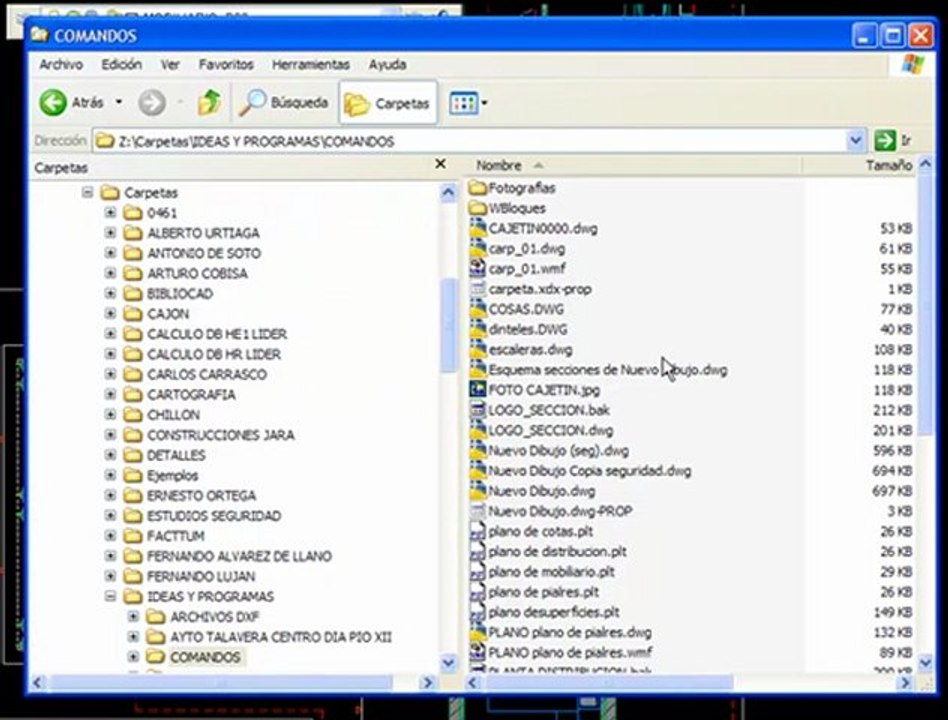Click the Fotografias folder icon
The width and height of the screenshot is (948, 720).
478,187
